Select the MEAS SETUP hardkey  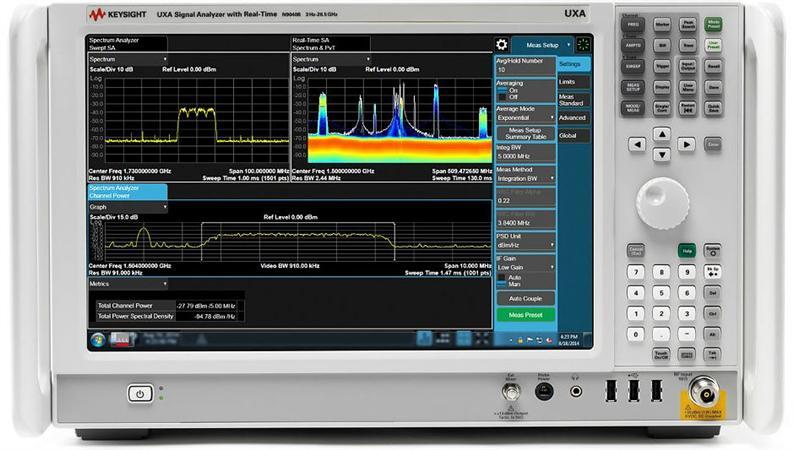[633, 87]
